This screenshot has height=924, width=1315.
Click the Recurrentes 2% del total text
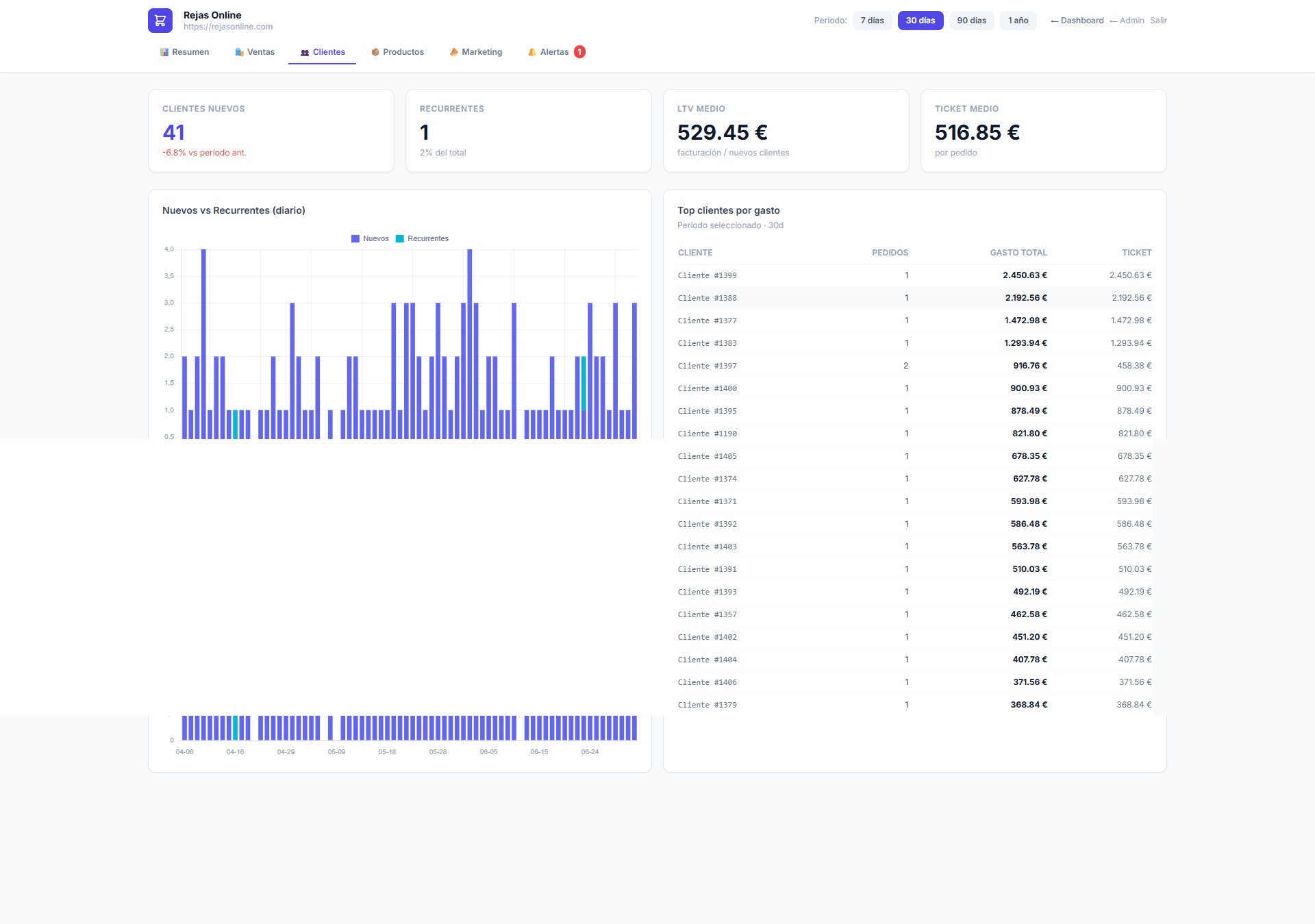pos(443,153)
